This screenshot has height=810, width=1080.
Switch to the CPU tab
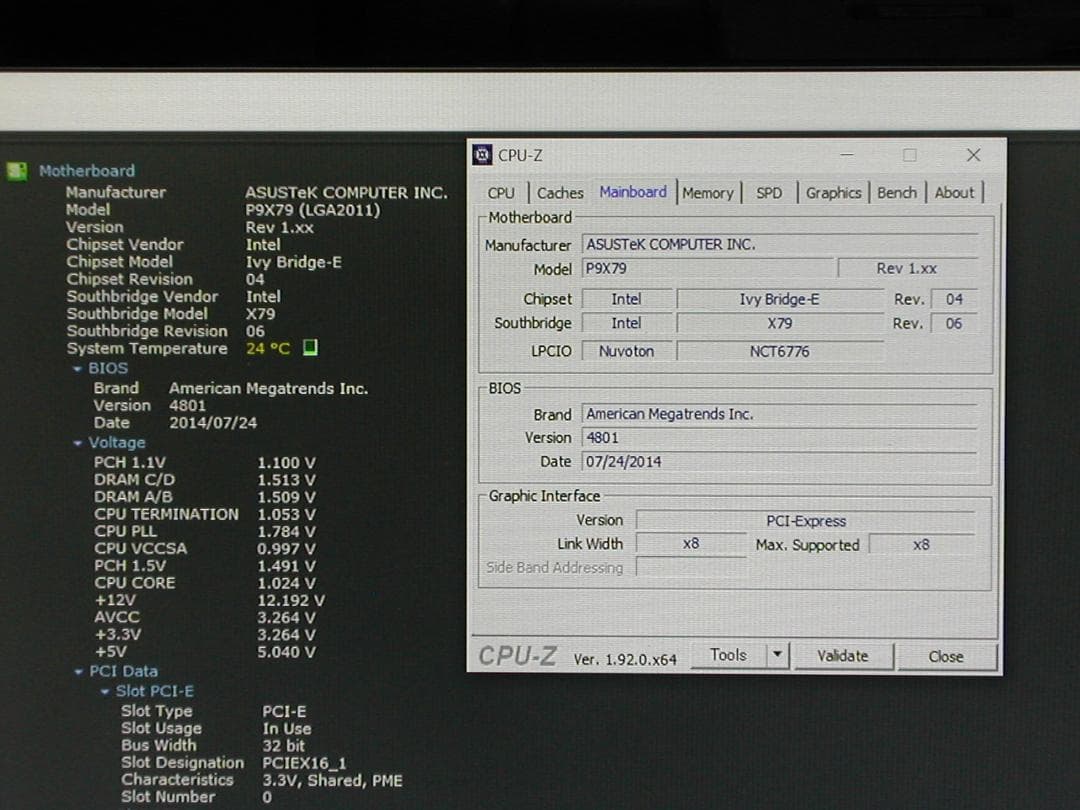pyautogui.click(x=501, y=192)
